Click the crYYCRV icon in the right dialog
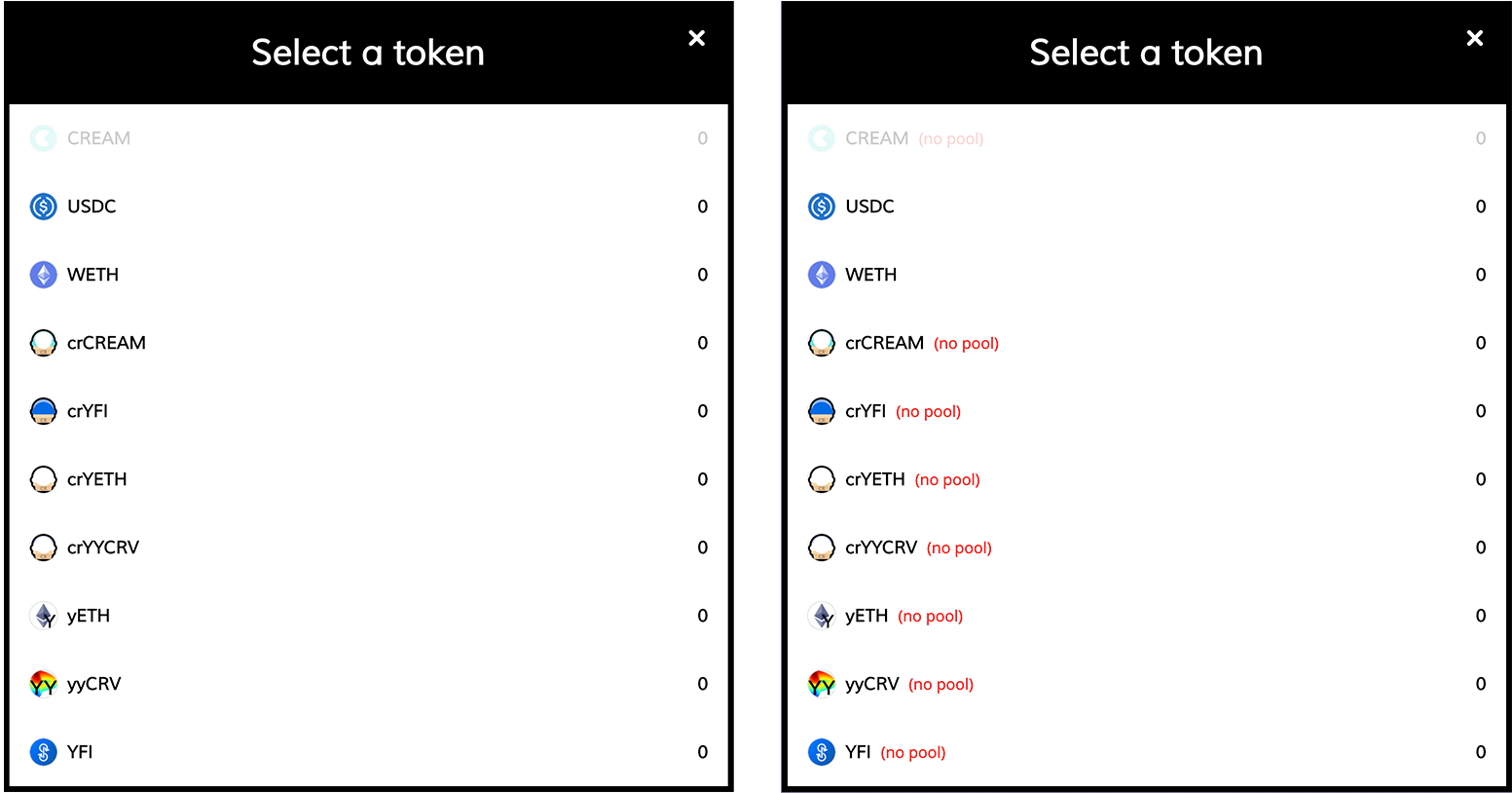 (x=822, y=548)
